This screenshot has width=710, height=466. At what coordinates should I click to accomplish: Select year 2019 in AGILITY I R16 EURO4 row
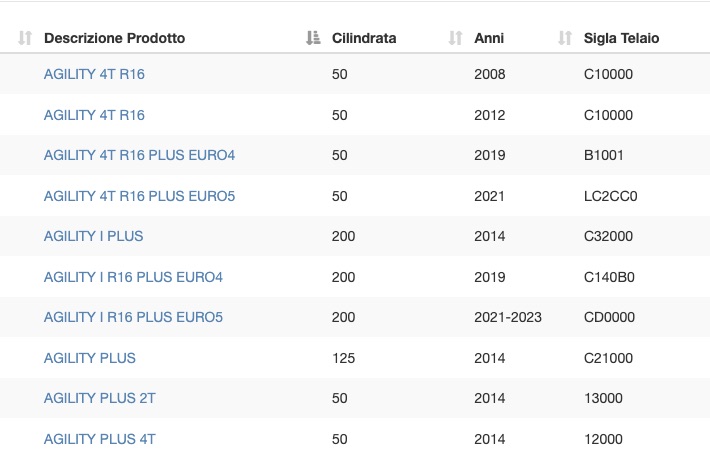click(489, 277)
